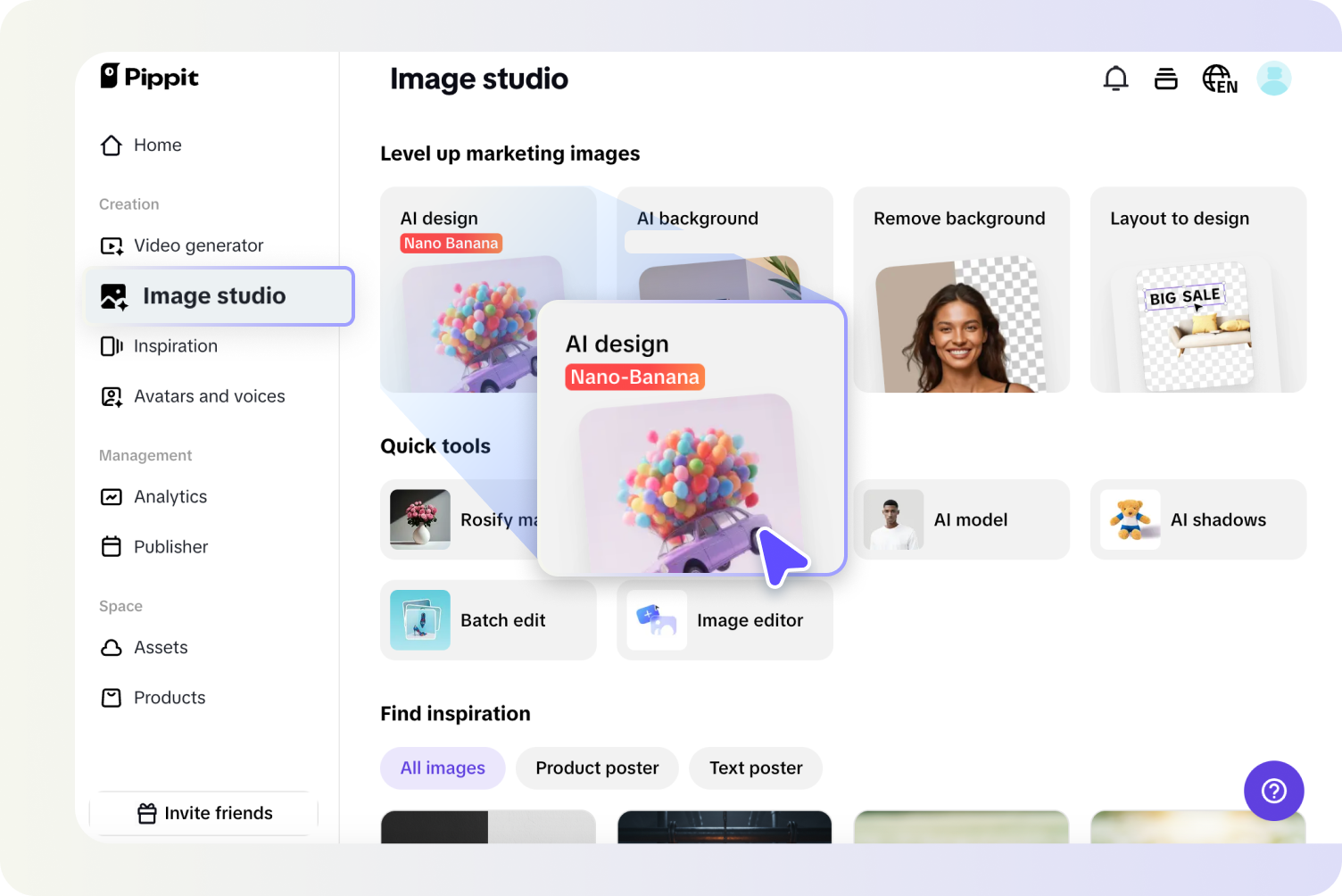
Task: Click your profile avatar
Action: click(1274, 78)
